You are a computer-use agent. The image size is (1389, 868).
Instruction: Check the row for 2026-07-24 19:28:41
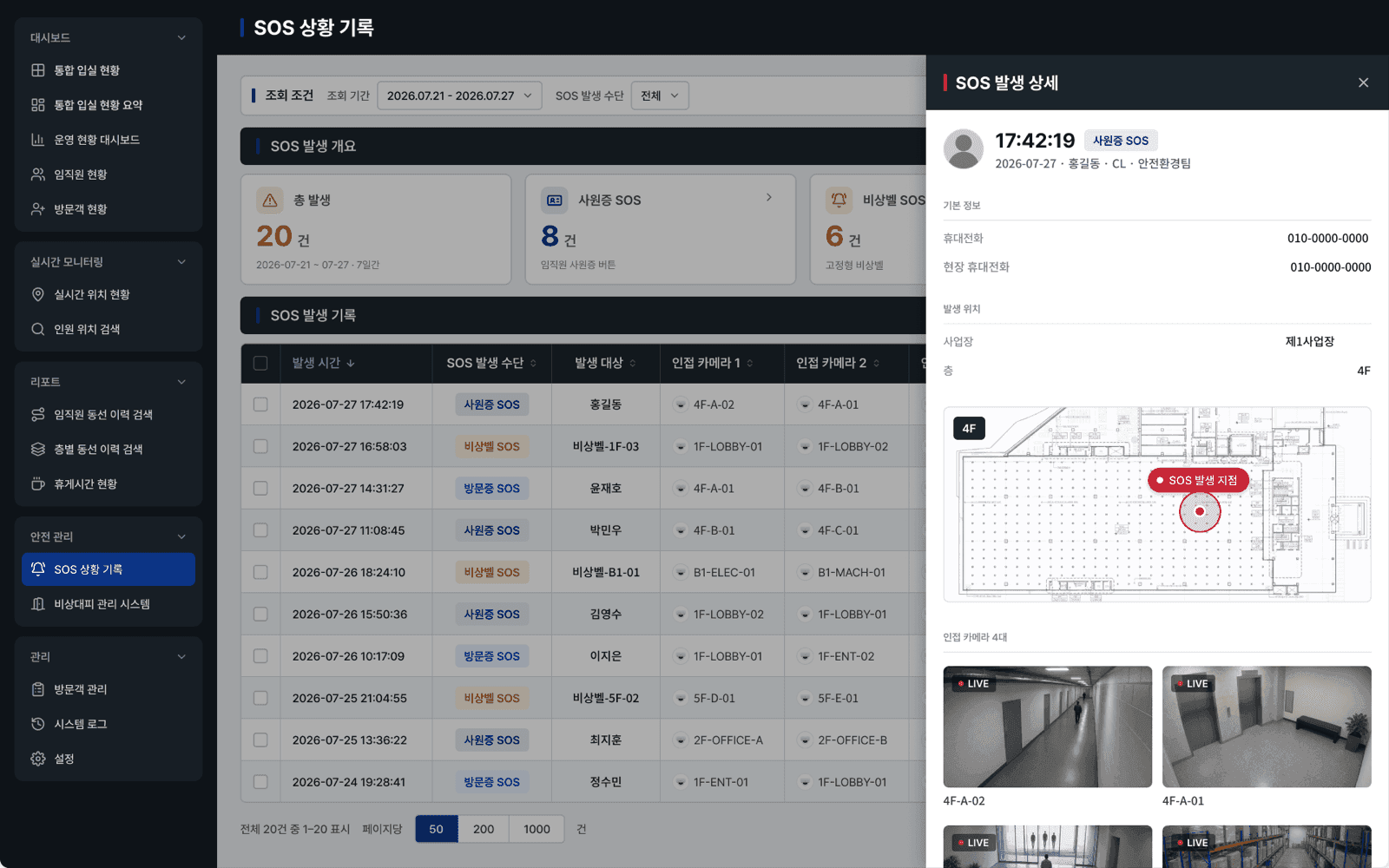coord(260,782)
